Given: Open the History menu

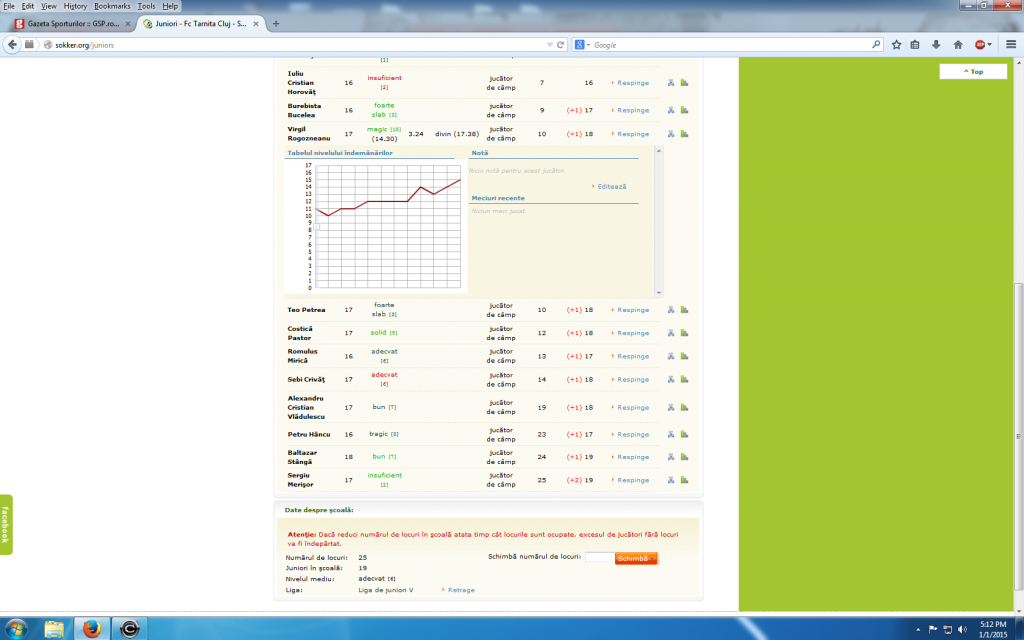Looking at the screenshot, I should coord(75,6).
